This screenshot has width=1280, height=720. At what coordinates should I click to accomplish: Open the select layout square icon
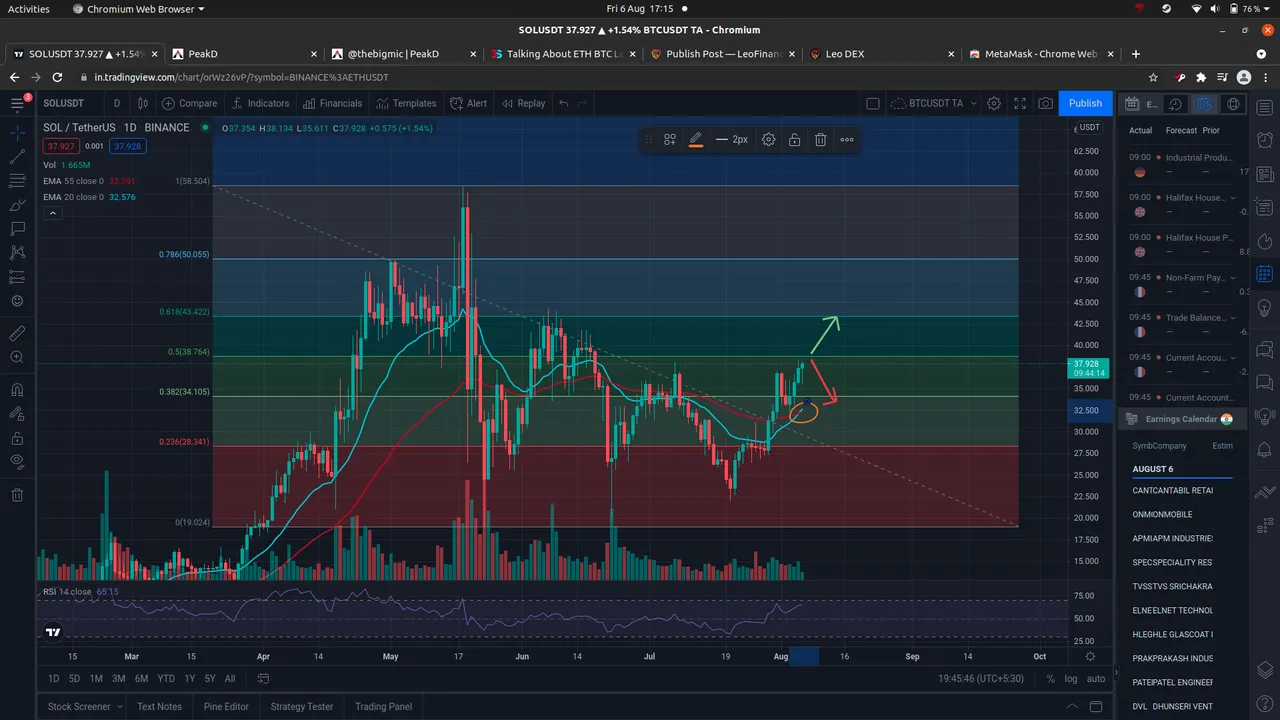[872, 103]
